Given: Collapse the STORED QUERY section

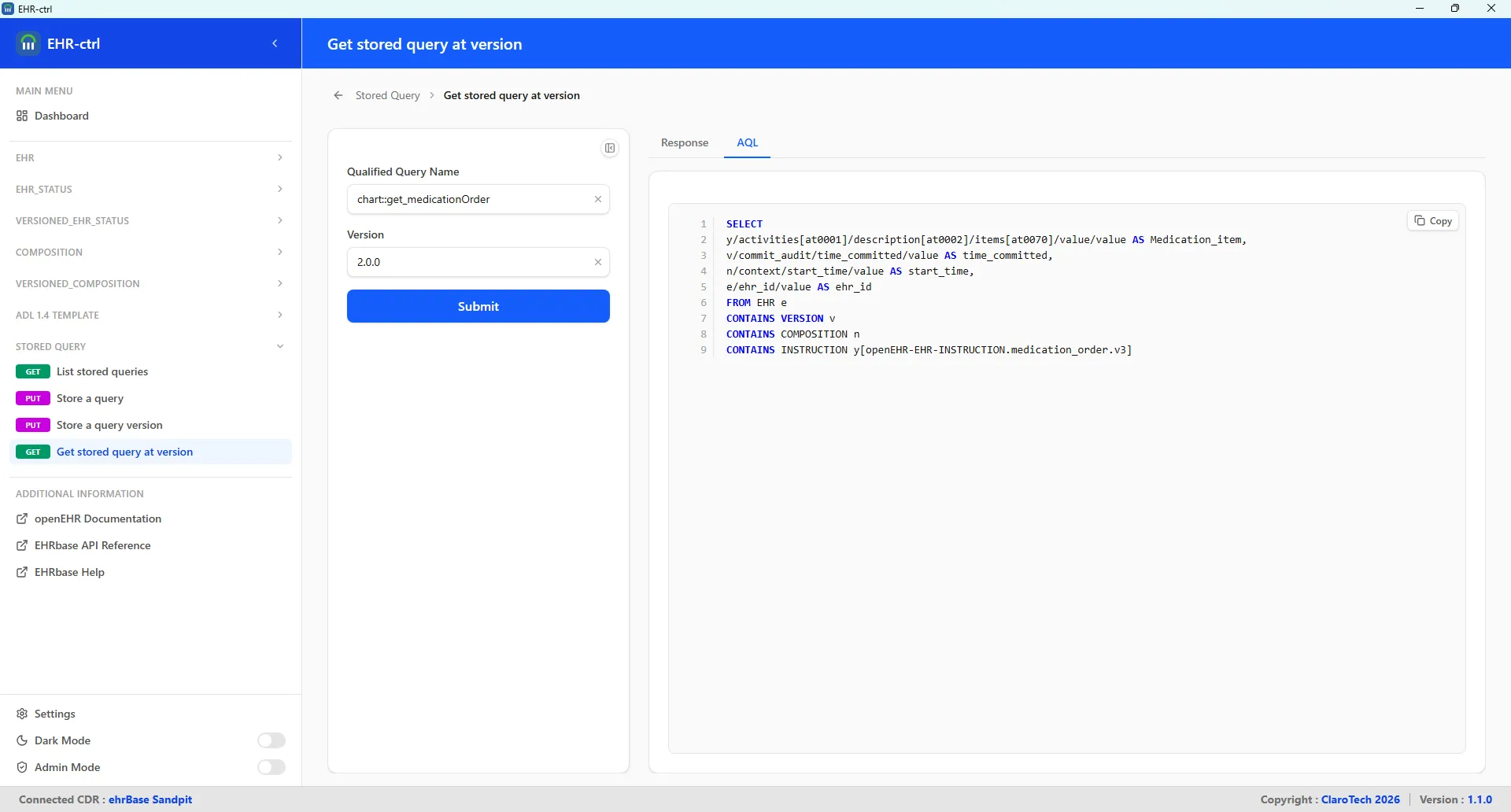Looking at the screenshot, I should [x=150, y=346].
